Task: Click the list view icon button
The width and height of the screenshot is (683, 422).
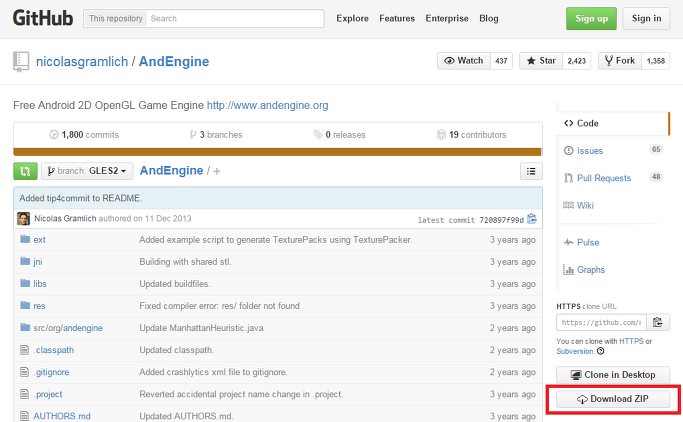Action: point(531,171)
